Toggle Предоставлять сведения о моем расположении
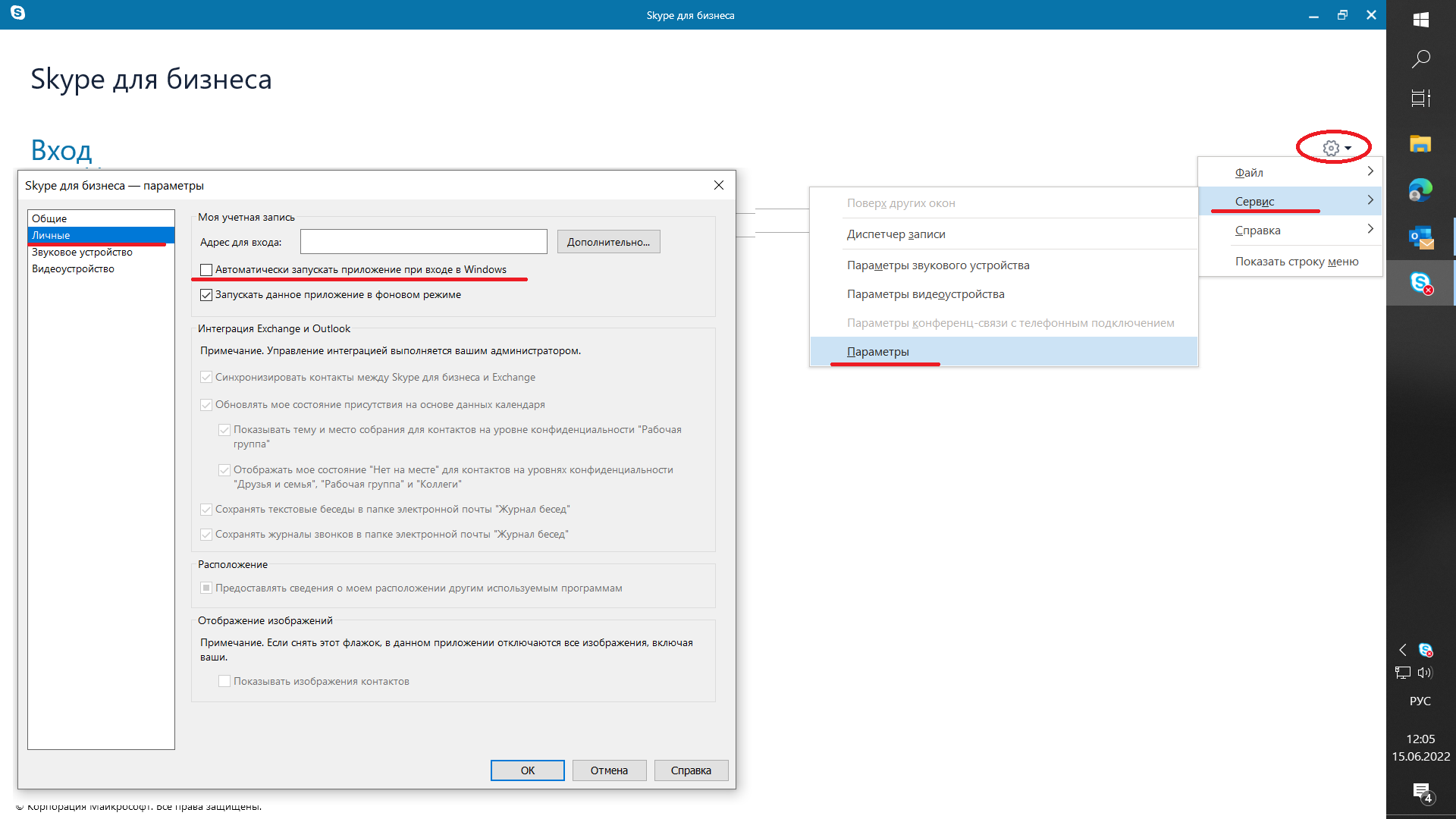This screenshot has height=819, width=1456. (x=206, y=588)
